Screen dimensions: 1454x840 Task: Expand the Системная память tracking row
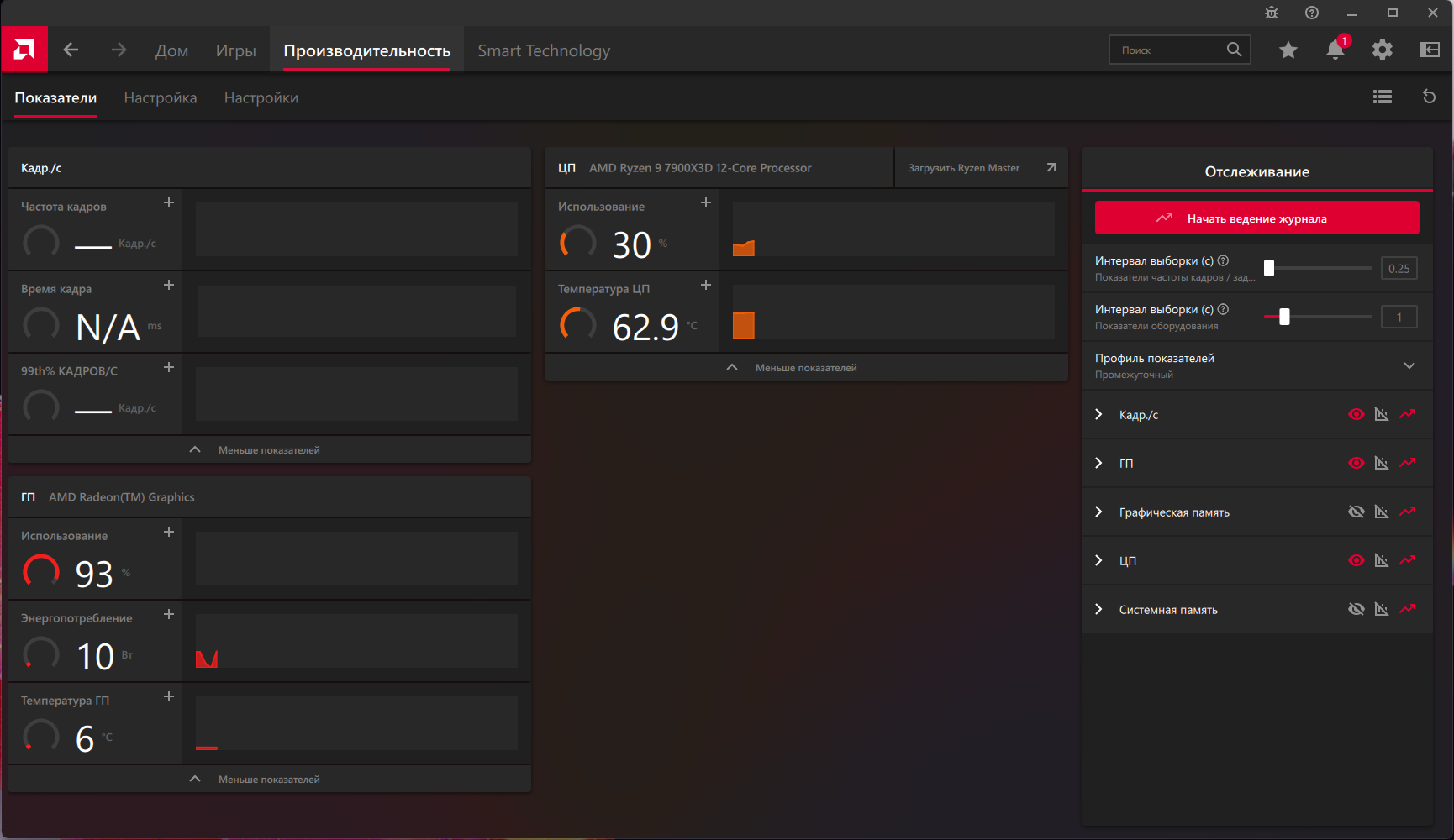click(x=1098, y=609)
